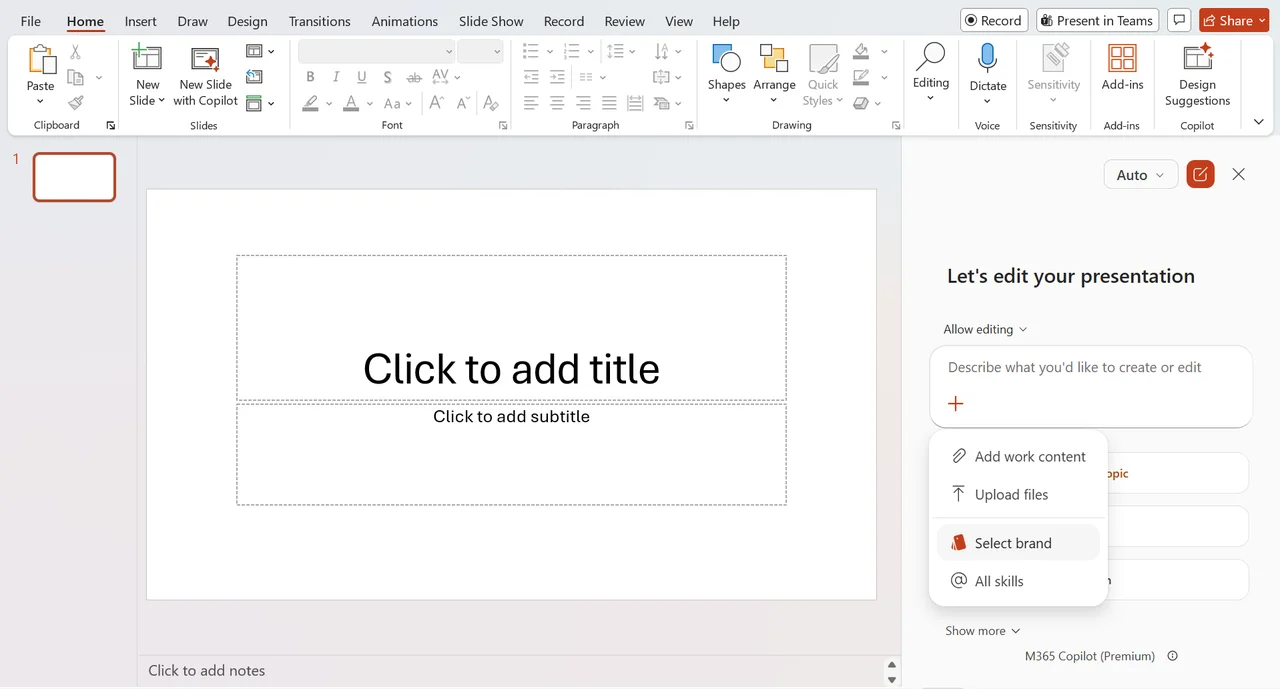1280x689 pixels.
Task: Open the Paragraph group dialog launcher
Action: click(x=689, y=126)
